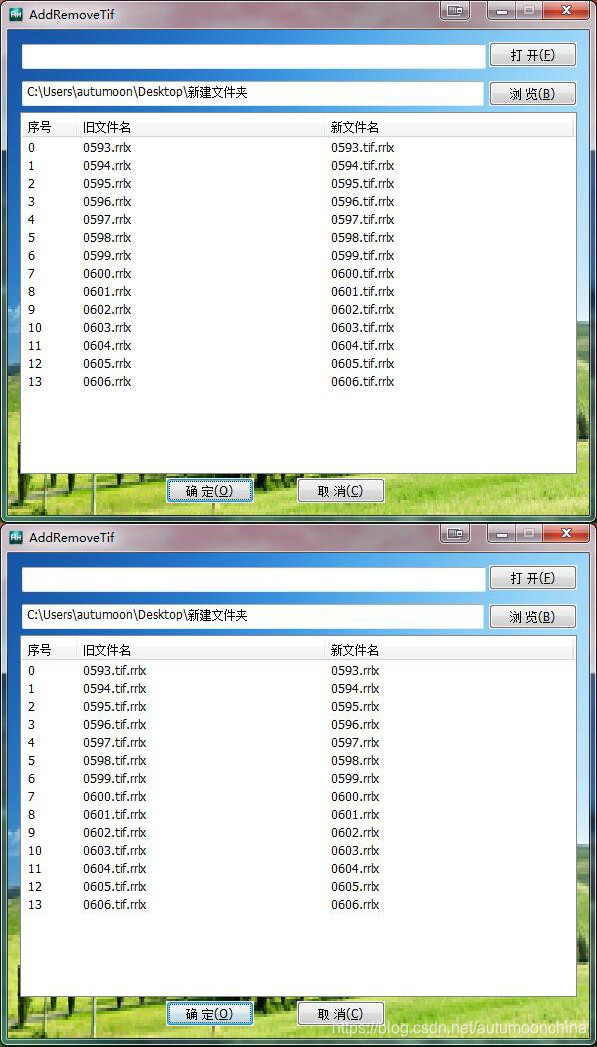Viewport: 597px width, 1047px height.
Task: Select 0593.rrlx under 新文件名 column
Action: click(x=355, y=670)
